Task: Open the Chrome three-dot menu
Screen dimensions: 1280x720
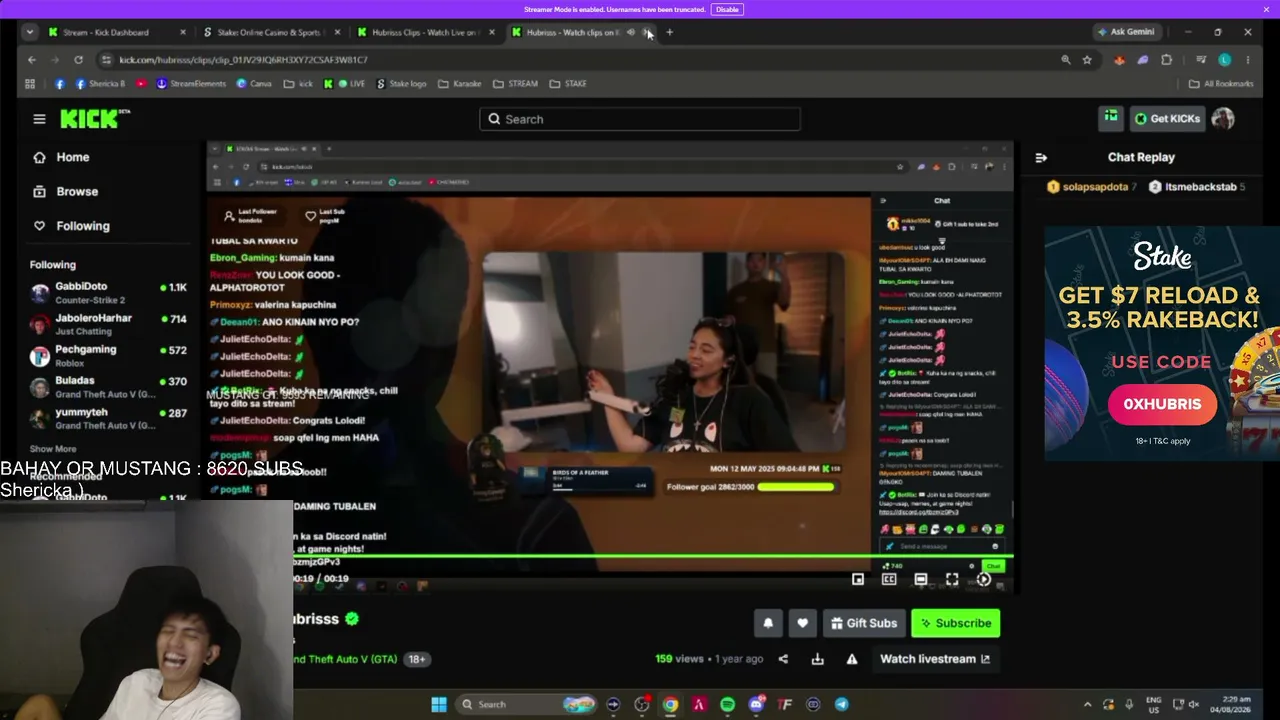Action: 1248,60
